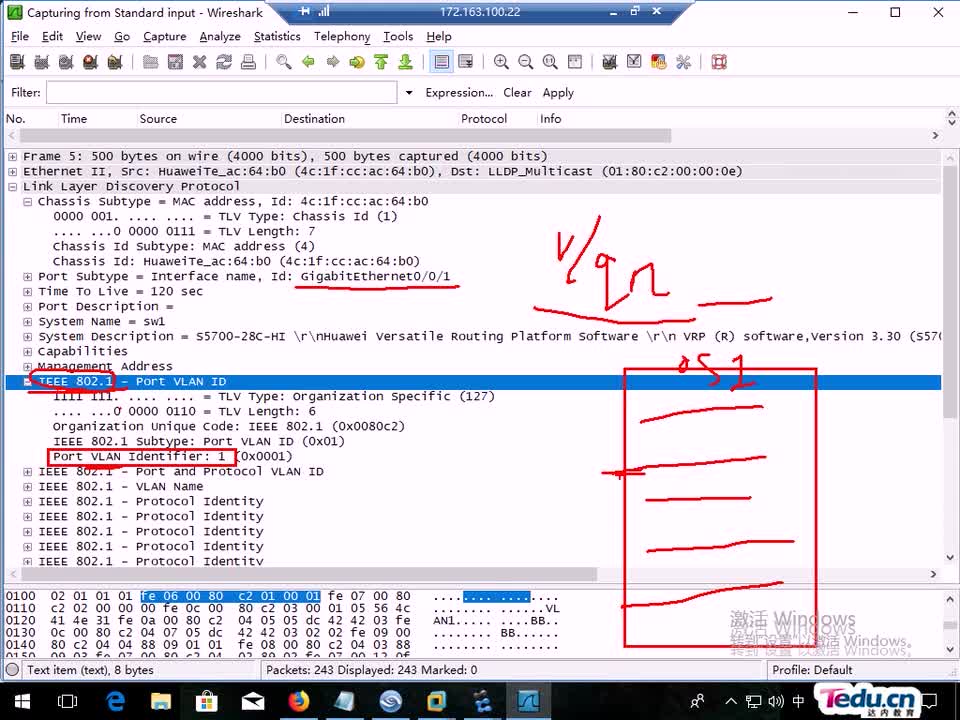Sort by the Destination column header

(314, 119)
